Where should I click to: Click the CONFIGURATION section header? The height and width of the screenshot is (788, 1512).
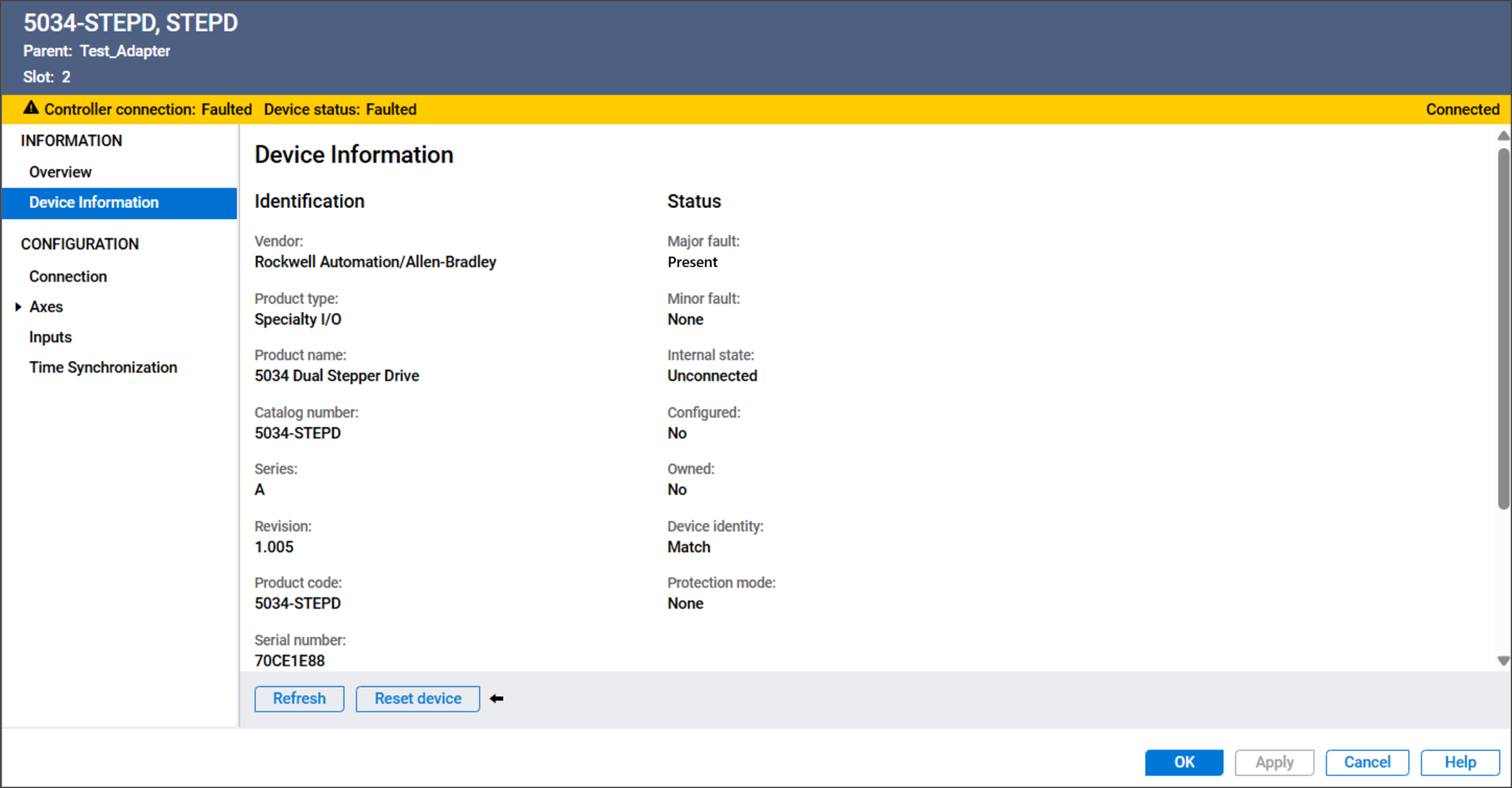[x=80, y=244]
